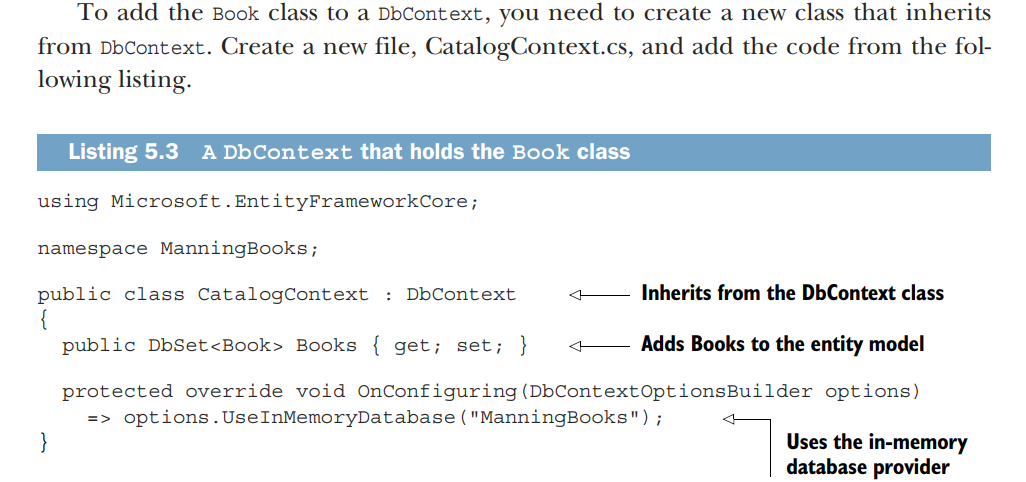This screenshot has width=1026, height=482.
Task: Click the CatalogContext class name in code
Action: 283,295
